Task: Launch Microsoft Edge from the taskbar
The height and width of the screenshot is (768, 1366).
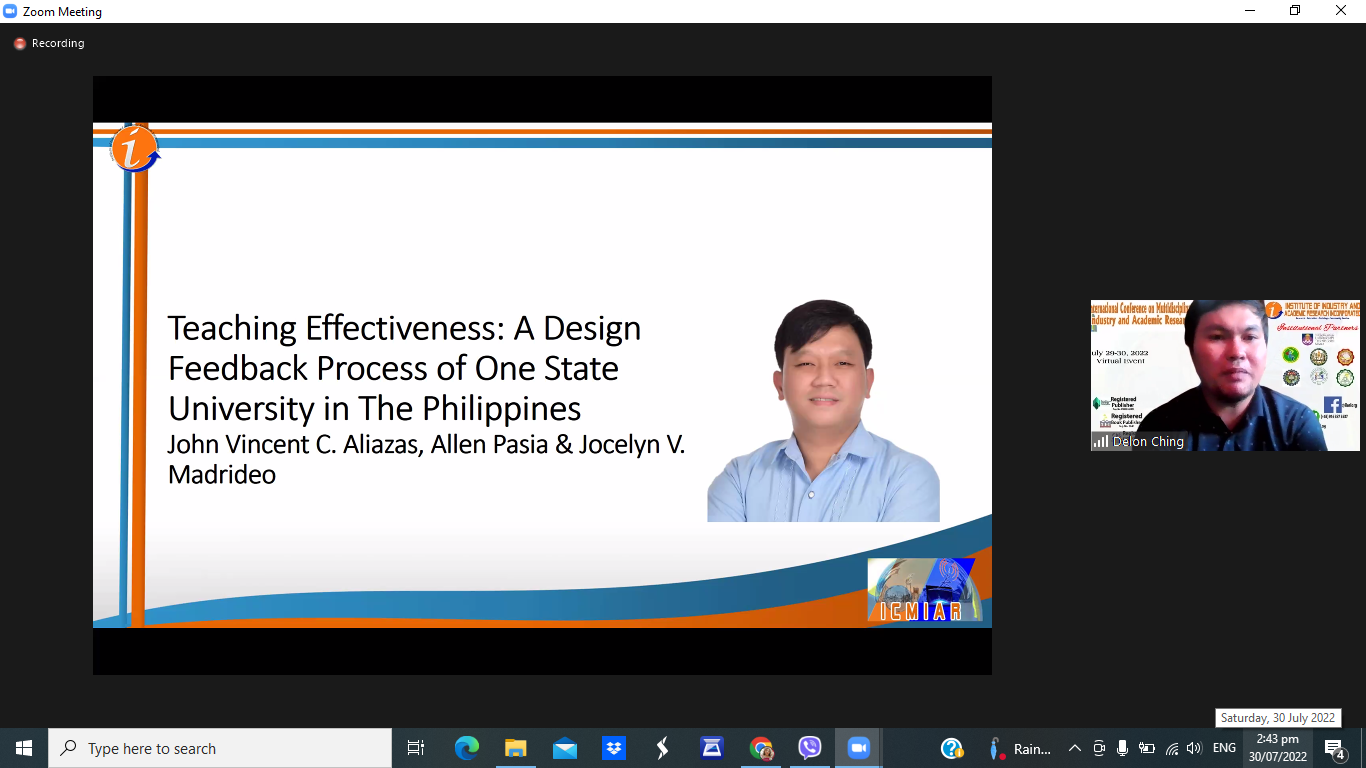Action: click(466, 748)
